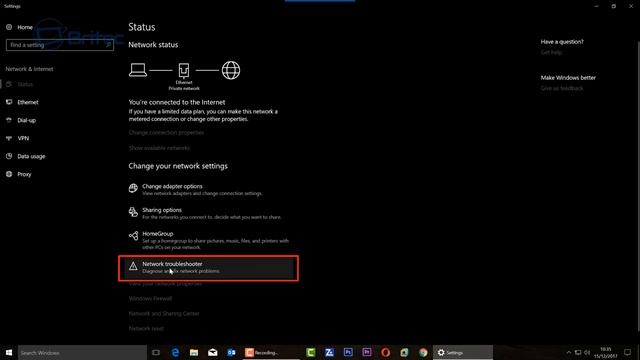Viewport: 640px width, 360px height.
Task: Open Sharing options
Action: pos(205,213)
